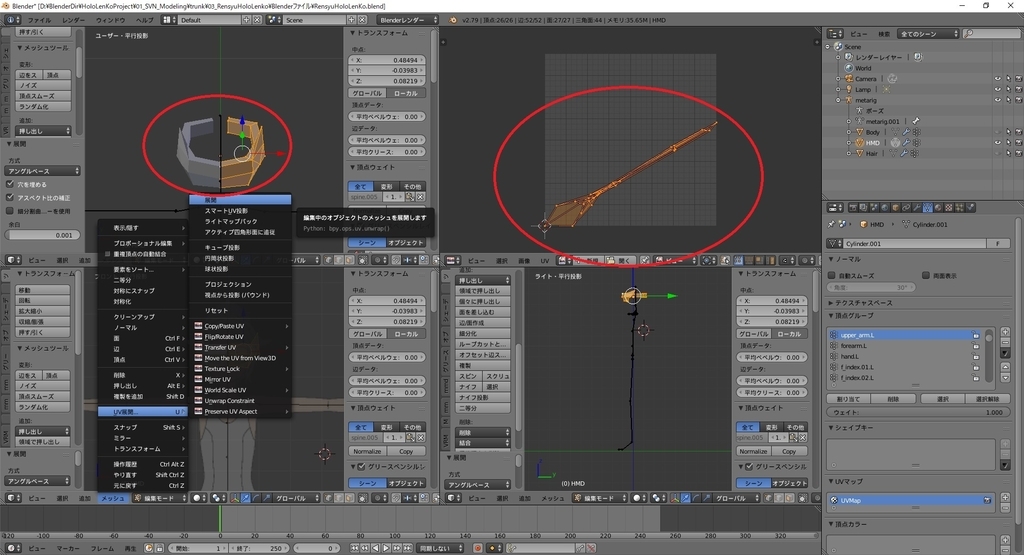Open the ウィンドウ menu

[110, 20]
